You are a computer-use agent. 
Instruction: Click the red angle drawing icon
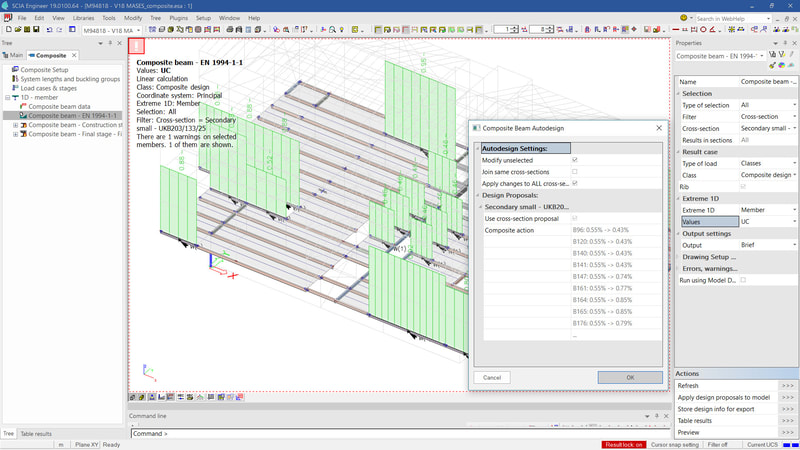pyautogui.click(x=712, y=30)
